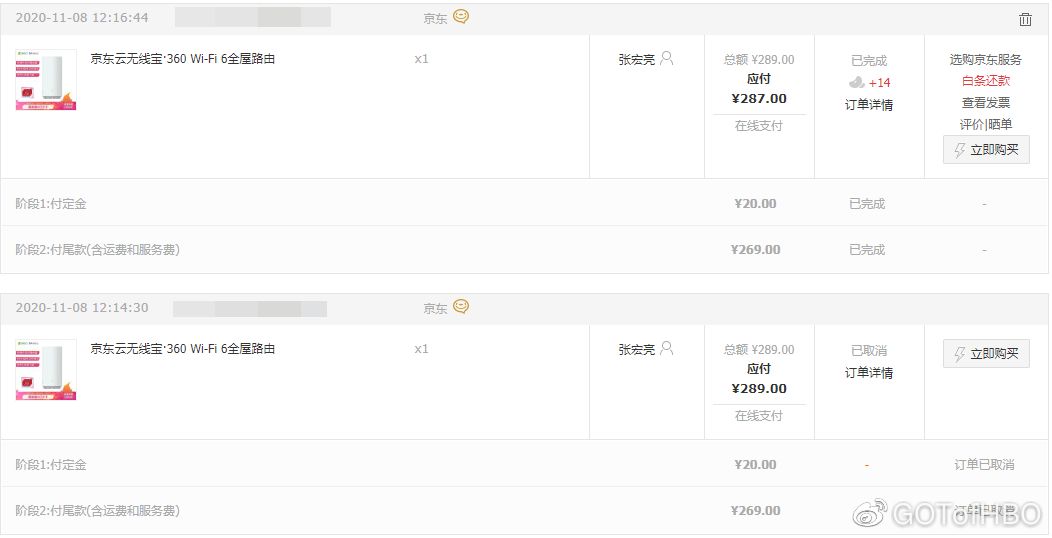Click the chat icon beside 京东 in the cancelled order

[x=461, y=307]
